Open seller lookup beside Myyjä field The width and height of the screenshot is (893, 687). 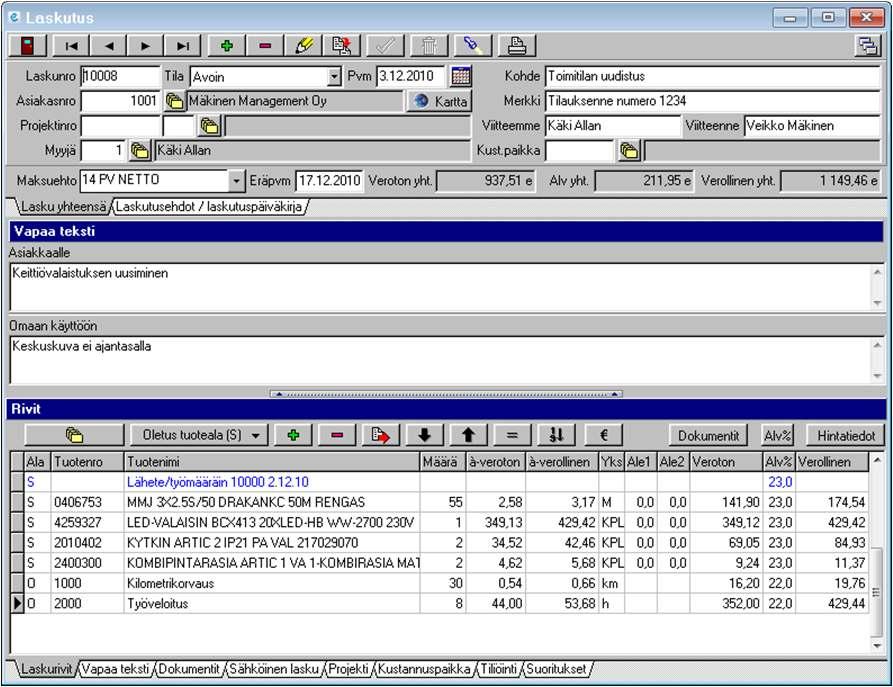pos(140,150)
